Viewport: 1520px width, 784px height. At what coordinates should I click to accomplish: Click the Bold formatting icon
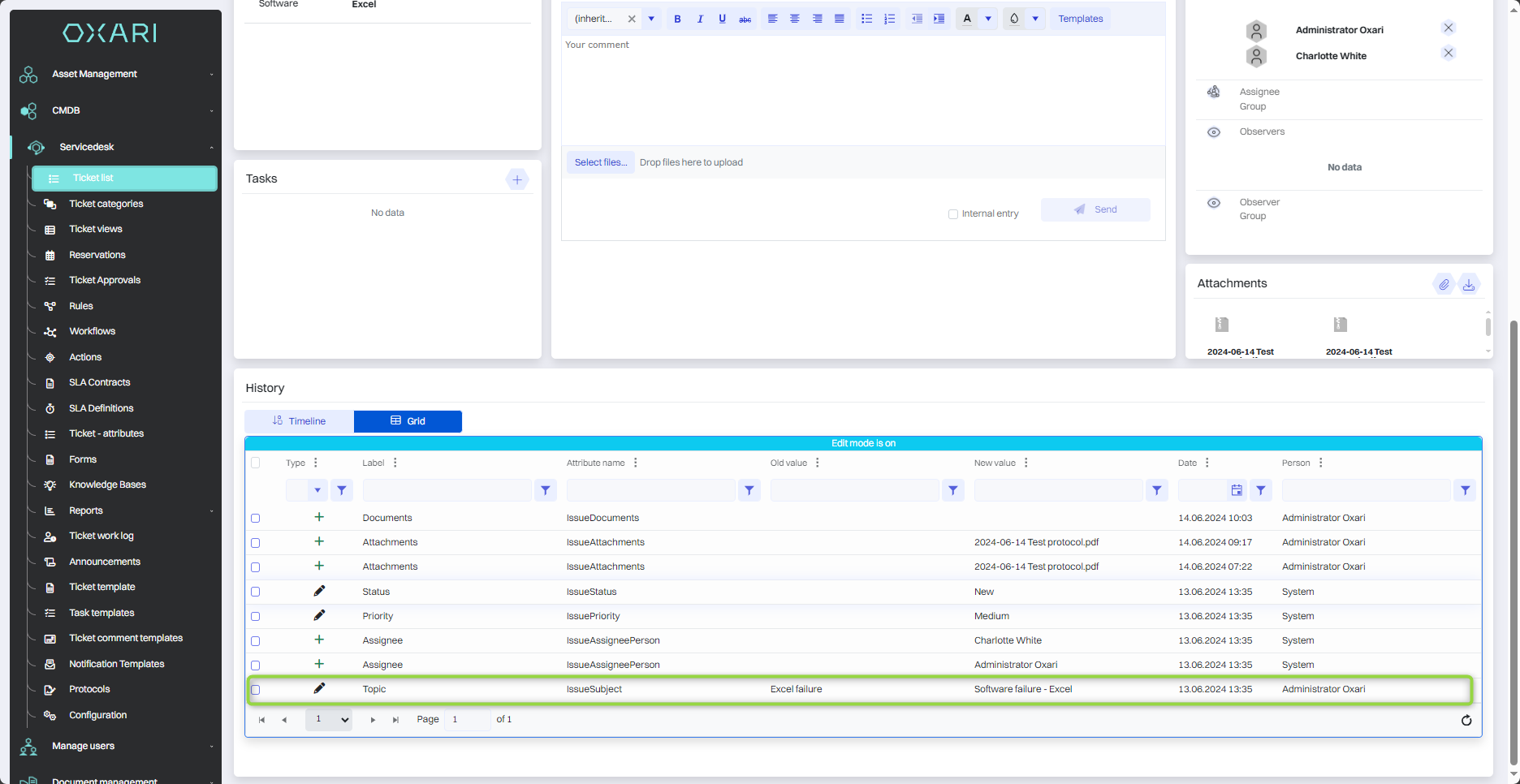coord(677,19)
